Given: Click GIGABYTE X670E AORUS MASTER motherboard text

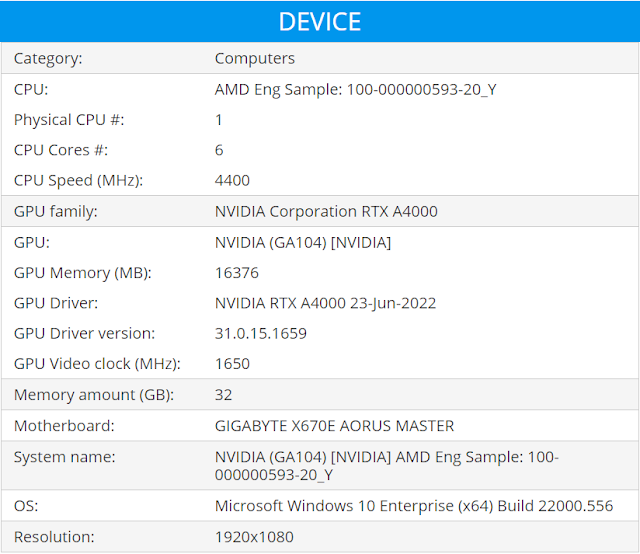Looking at the screenshot, I should 334,426.
